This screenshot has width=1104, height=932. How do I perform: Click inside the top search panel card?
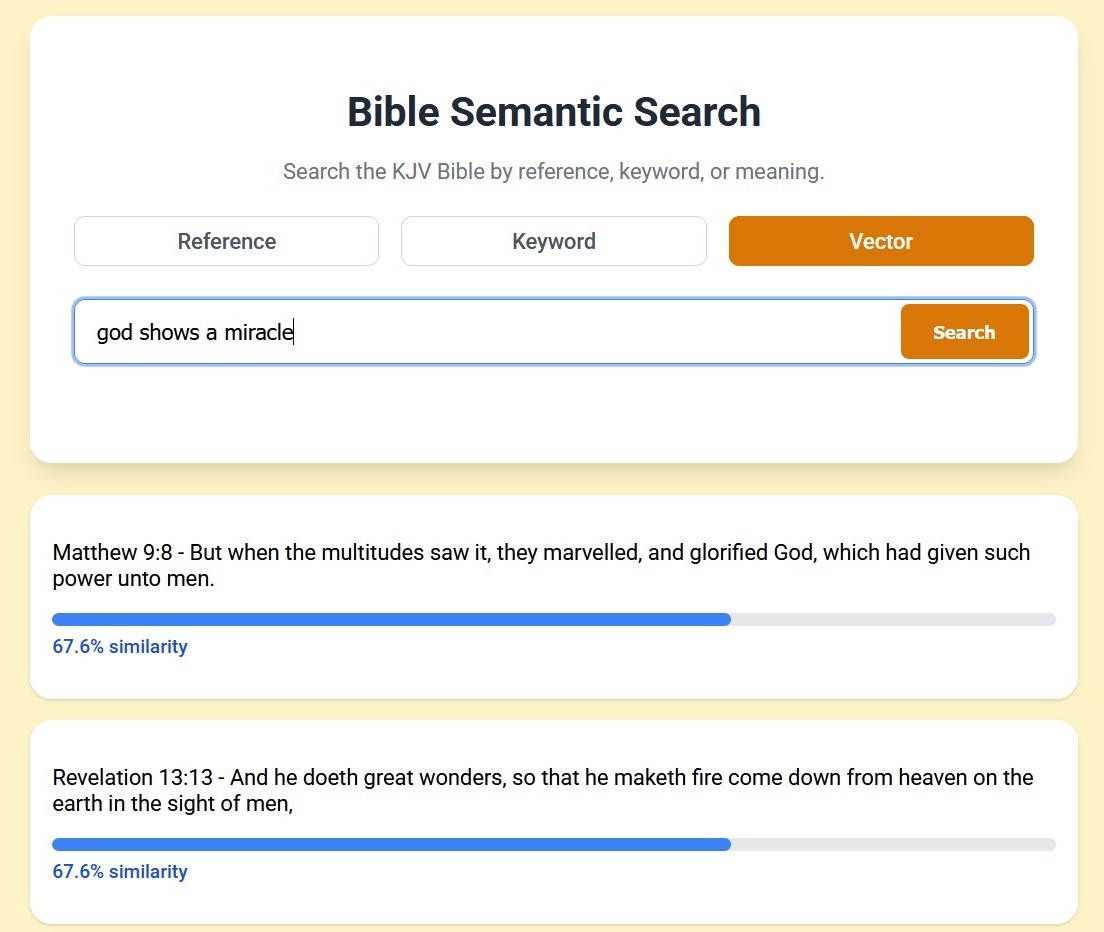tap(552, 420)
